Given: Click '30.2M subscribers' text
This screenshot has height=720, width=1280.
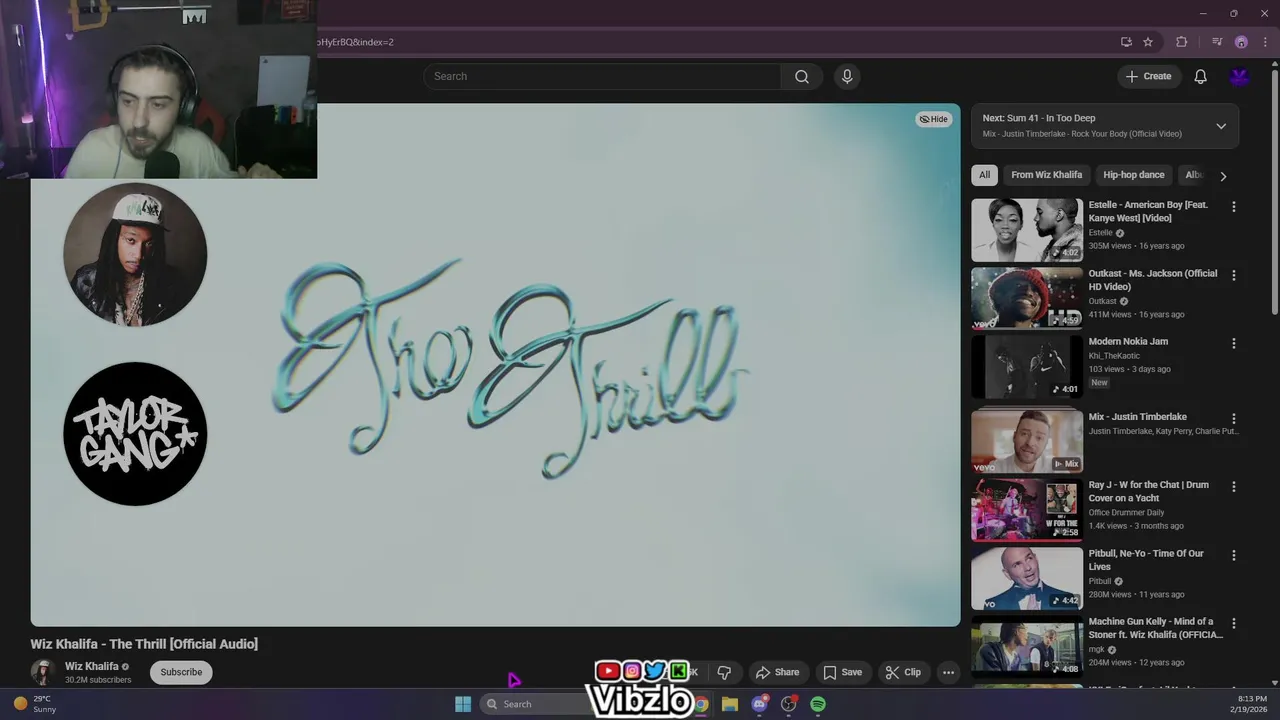Looking at the screenshot, I should (x=98, y=680).
